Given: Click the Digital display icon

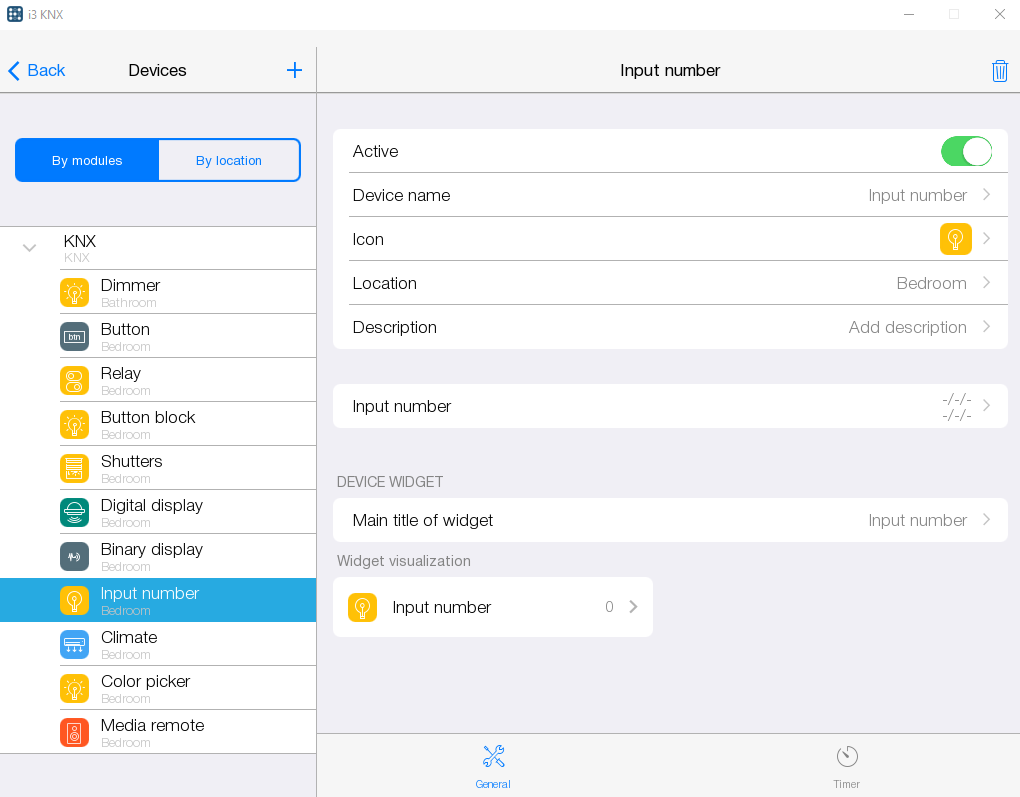Looking at the screenshot, I should click(74, 512).
